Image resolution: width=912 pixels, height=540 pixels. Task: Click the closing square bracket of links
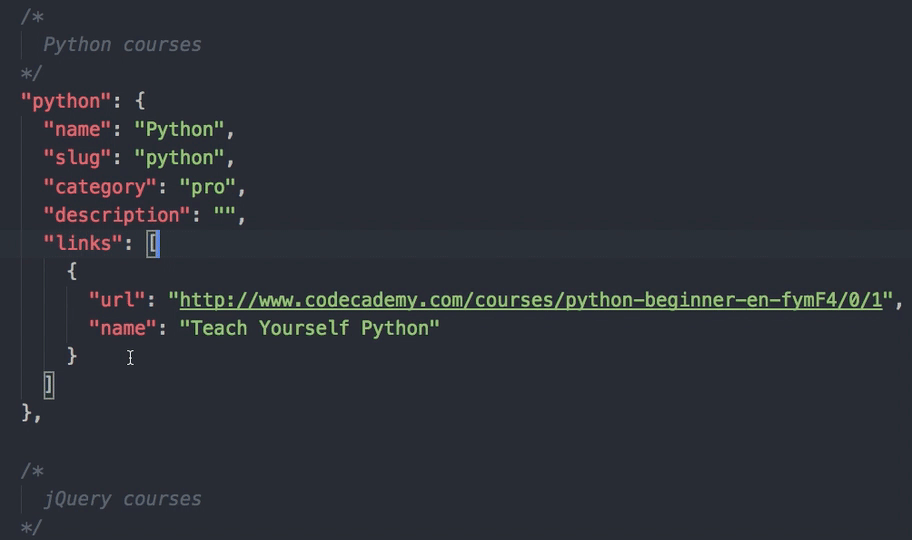(49, 385)
